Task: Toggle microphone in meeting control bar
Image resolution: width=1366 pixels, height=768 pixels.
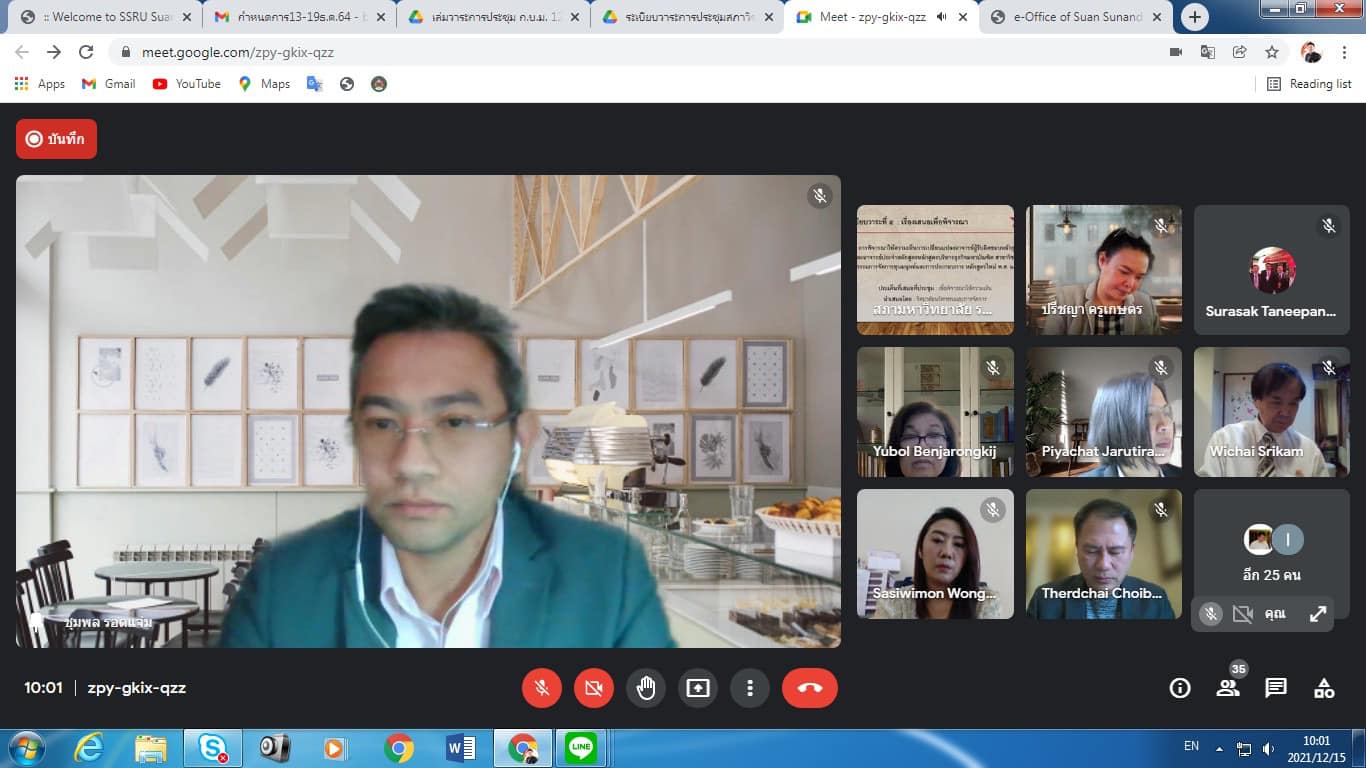Action: (542, 688)
